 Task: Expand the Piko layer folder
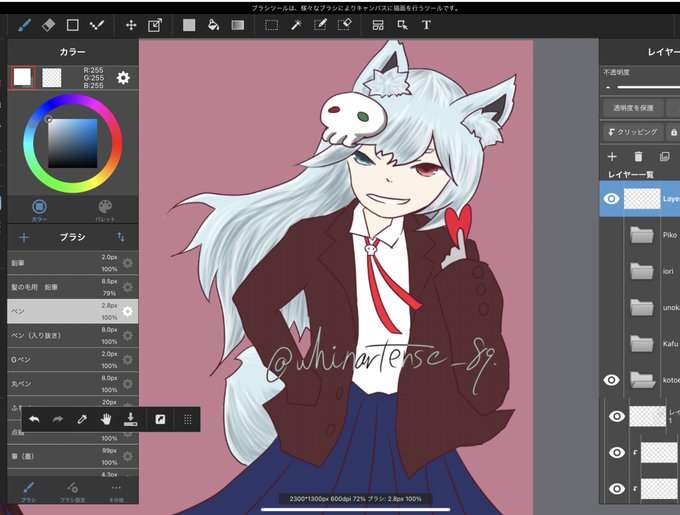tap(641, 235)
